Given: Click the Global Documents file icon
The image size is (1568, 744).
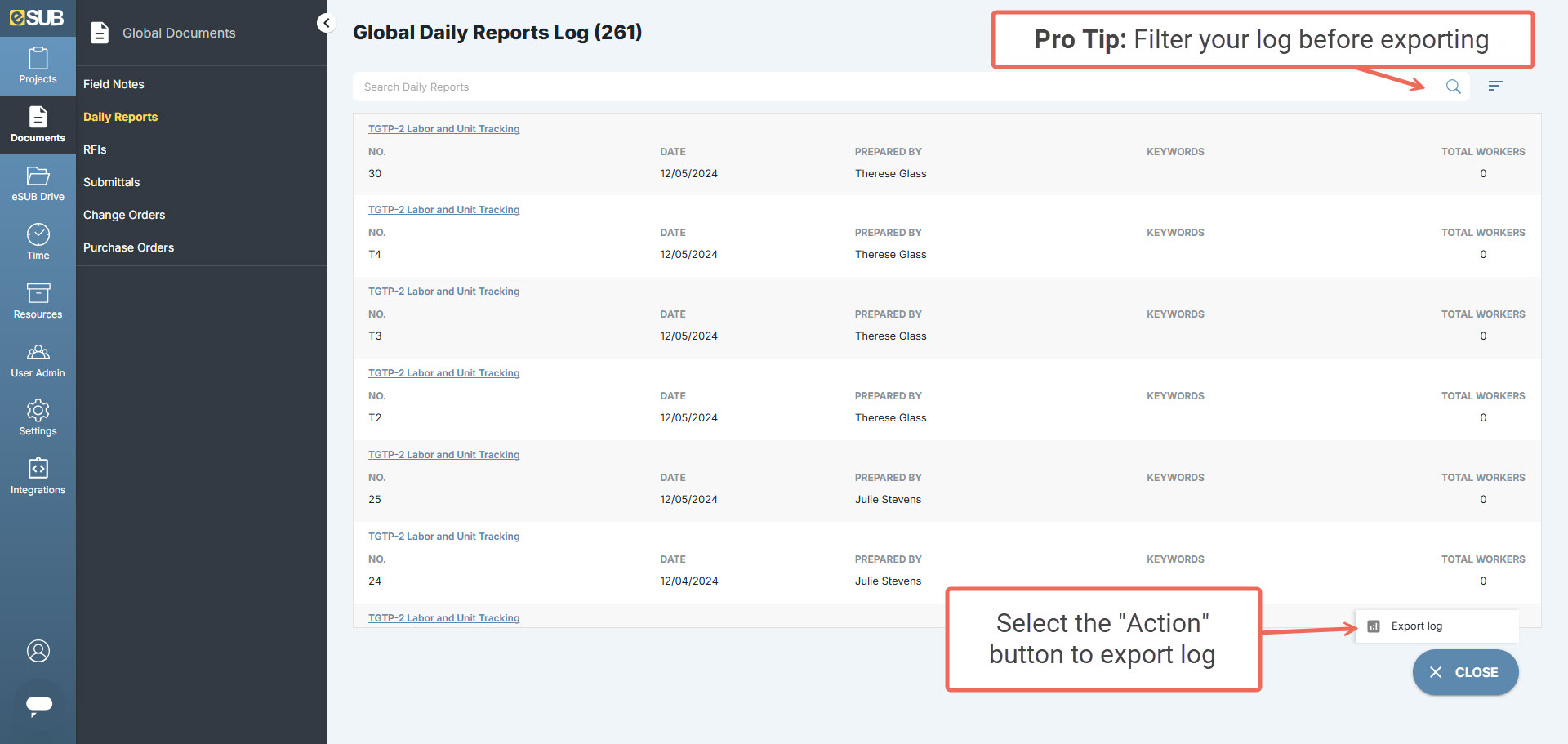Looking at the screenshot, I should coord(100,33).
